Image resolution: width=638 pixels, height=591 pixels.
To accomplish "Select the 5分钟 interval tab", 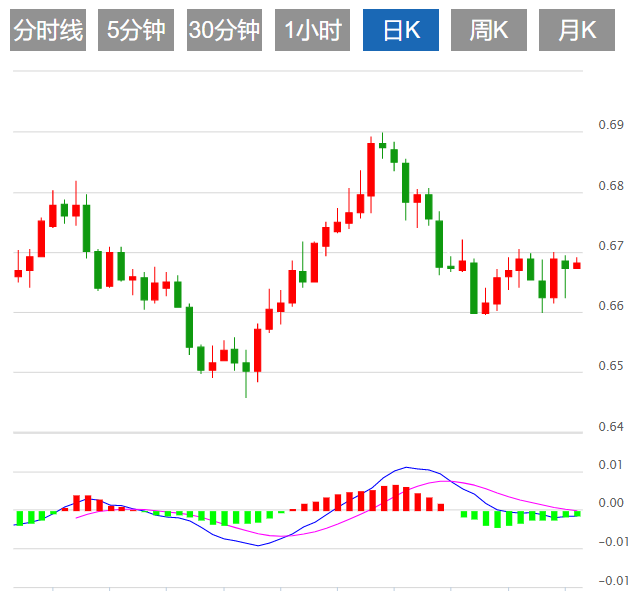I will tap(136, 30).
